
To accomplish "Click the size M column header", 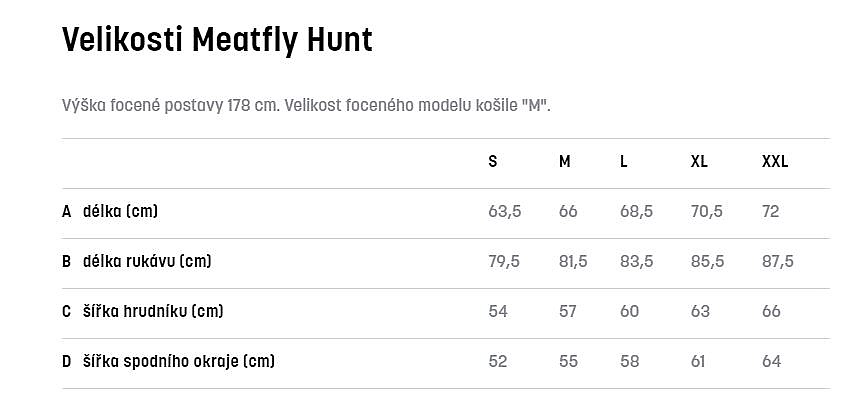I will pyautogui.click(x=565, y=162).
